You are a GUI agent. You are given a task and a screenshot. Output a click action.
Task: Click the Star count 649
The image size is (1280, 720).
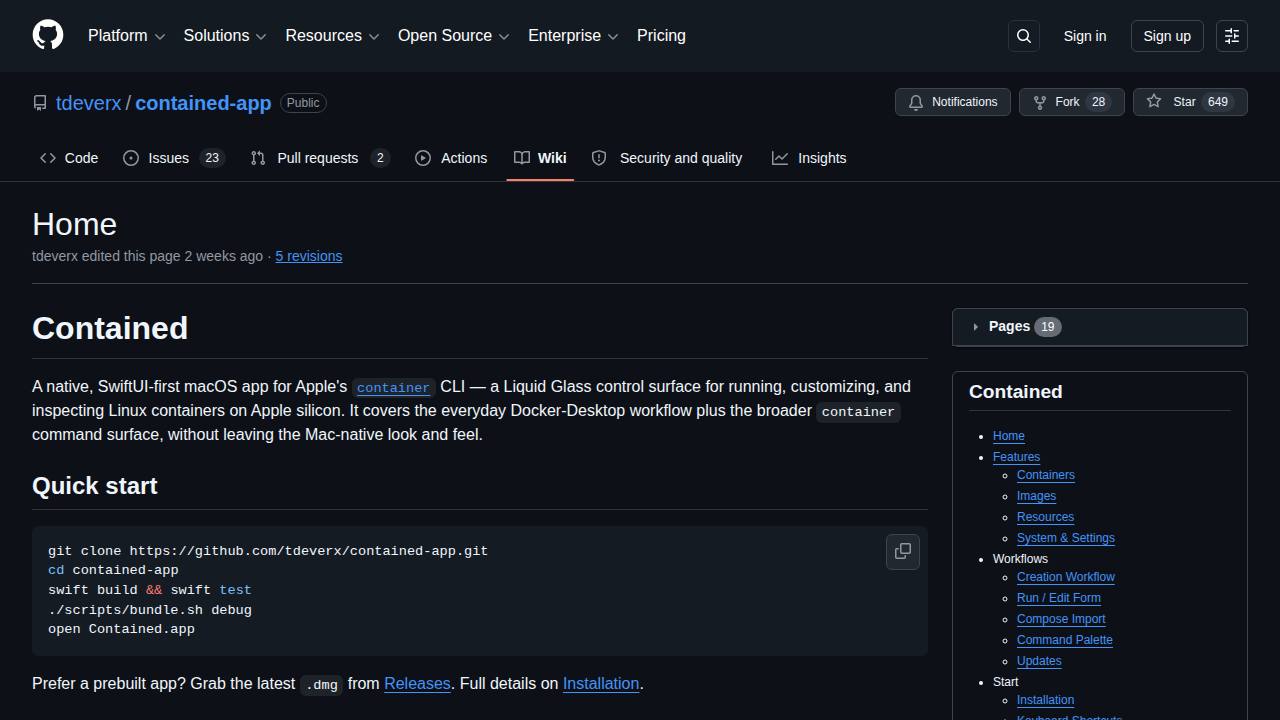pos(1218,102)
